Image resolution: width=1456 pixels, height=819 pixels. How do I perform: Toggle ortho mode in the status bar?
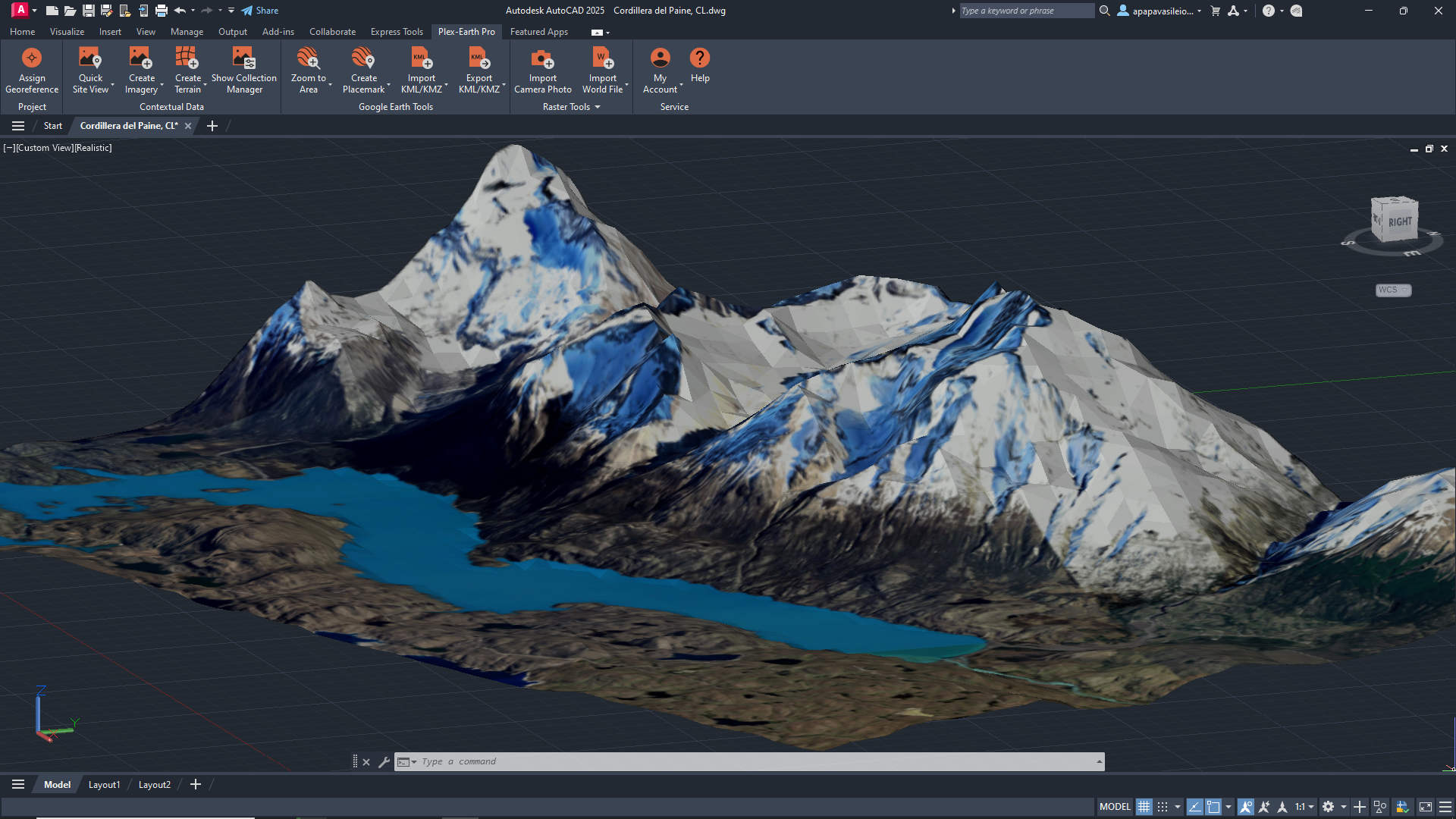[x=1194, y=806]
